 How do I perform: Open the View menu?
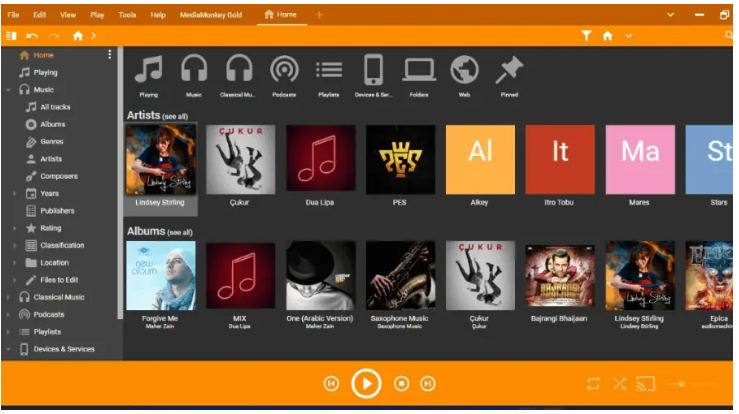[x=68, y=15]
